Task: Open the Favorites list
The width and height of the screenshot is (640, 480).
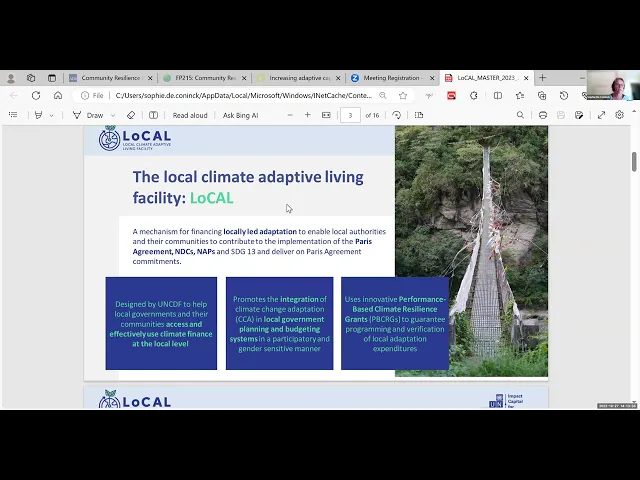Action: click(x=520, y=96)
